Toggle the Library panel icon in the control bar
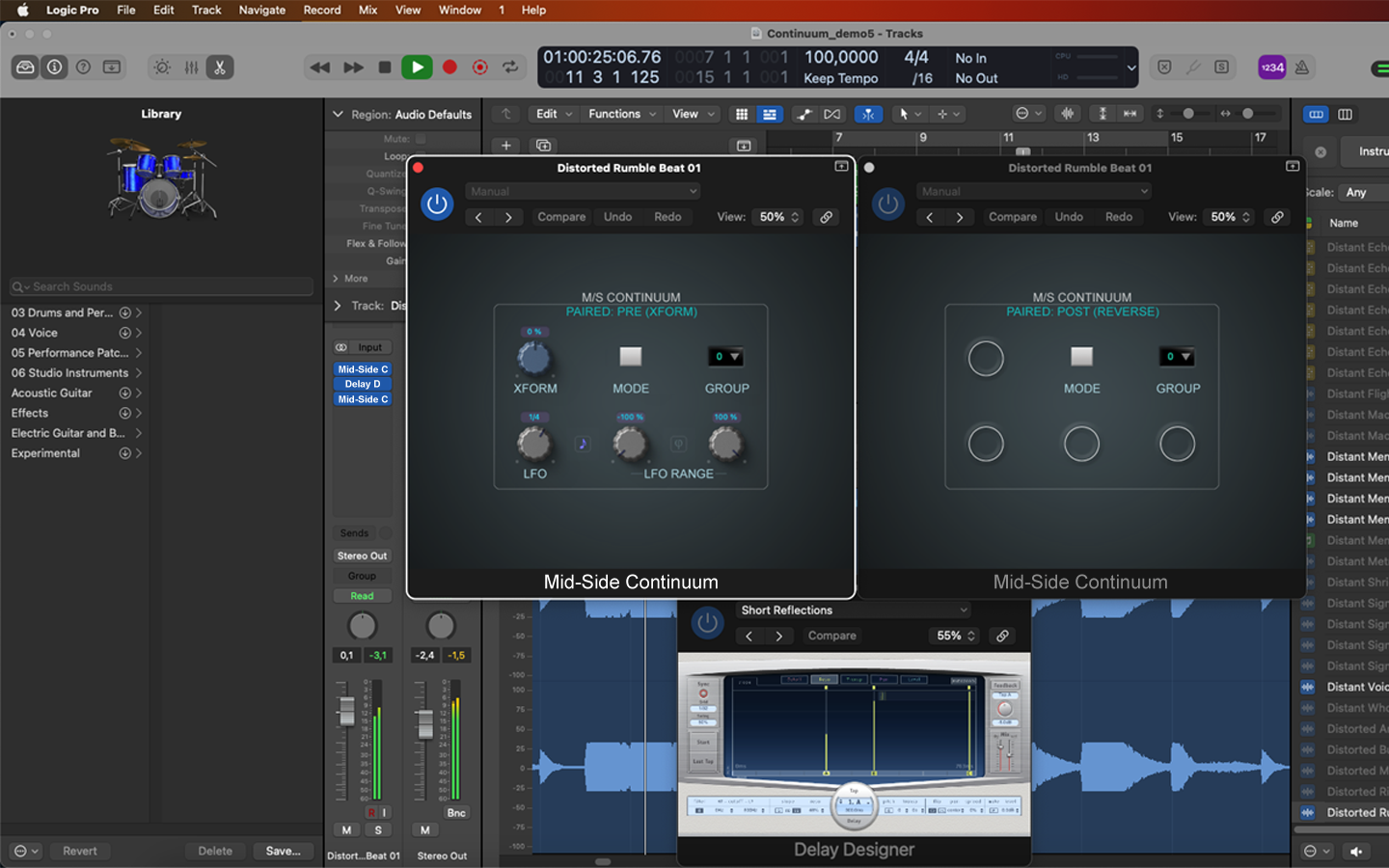 tap(25, 68)
